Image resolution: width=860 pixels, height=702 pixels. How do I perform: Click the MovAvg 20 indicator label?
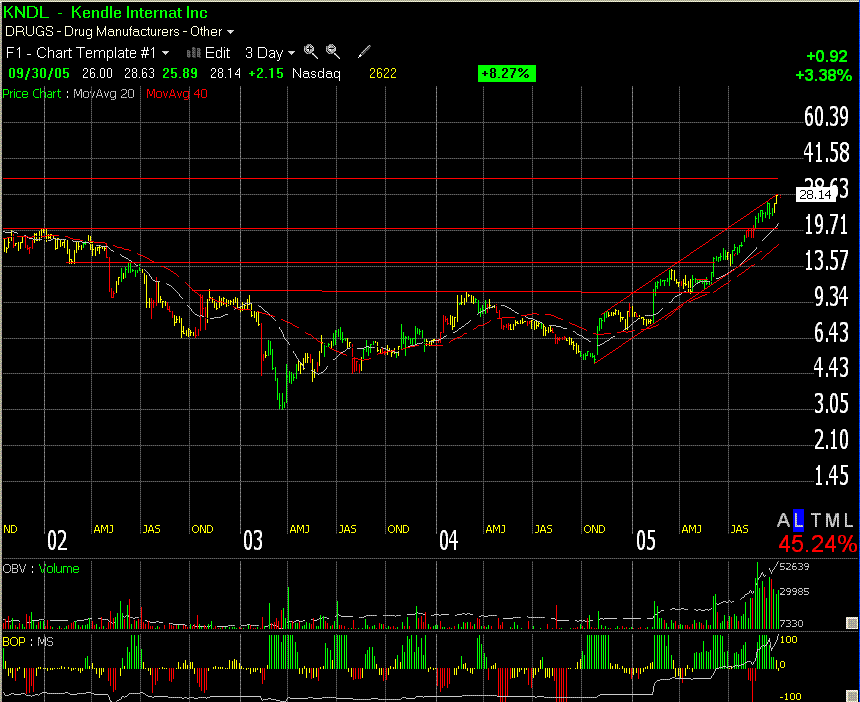coord(108,93)
